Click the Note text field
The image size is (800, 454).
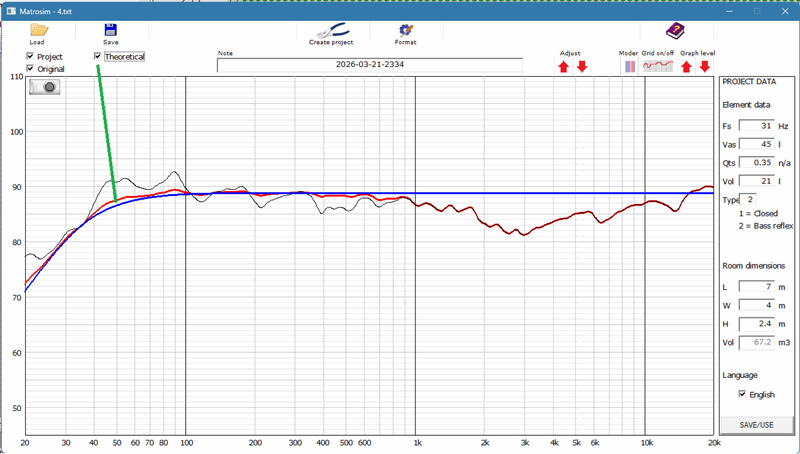click(x=369, y=65)
